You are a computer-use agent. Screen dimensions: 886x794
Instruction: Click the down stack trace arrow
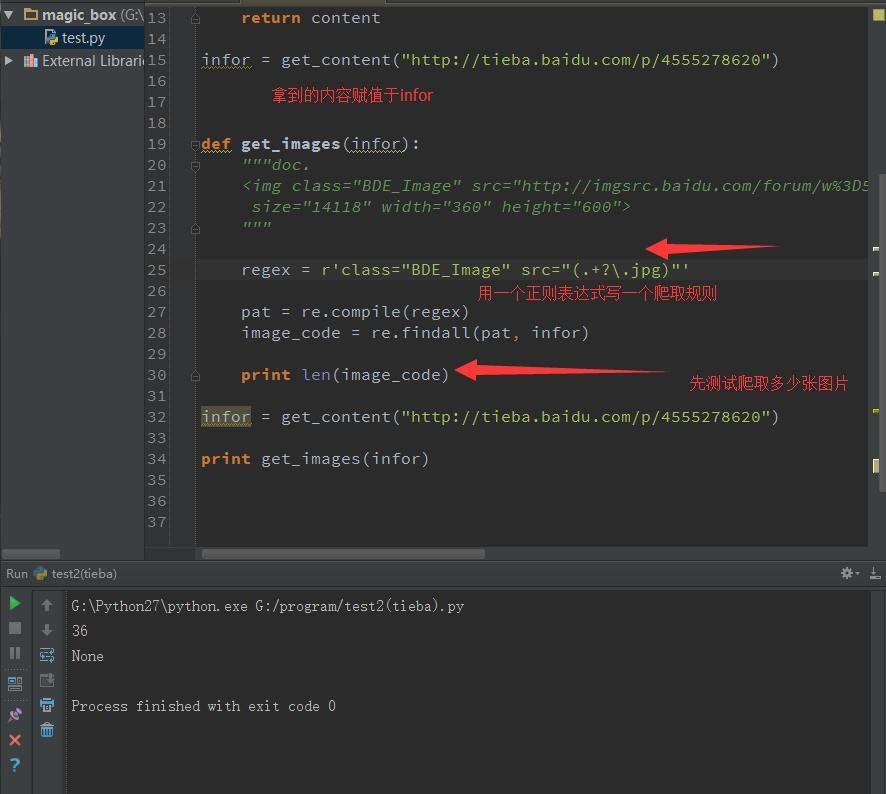pos(47,630)
